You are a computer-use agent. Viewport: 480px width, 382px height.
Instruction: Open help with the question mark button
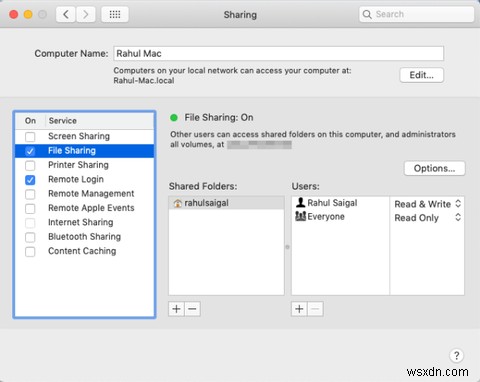(x=456, y=355)
